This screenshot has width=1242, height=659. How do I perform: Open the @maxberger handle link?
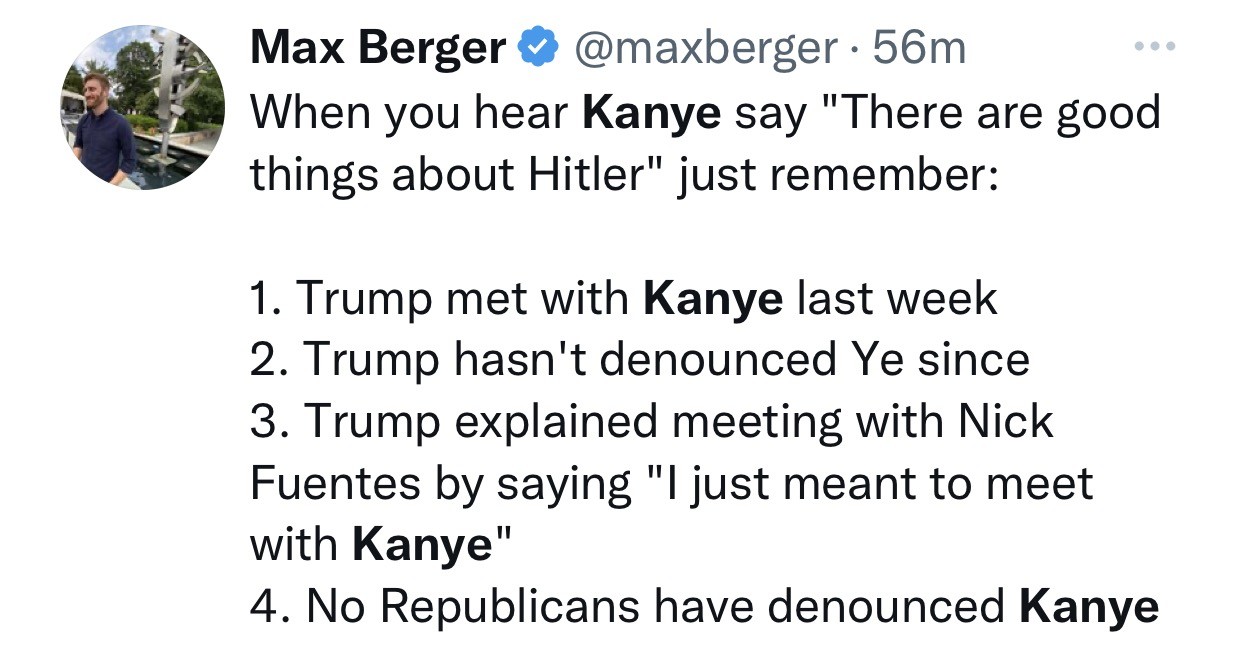(705, 48)
